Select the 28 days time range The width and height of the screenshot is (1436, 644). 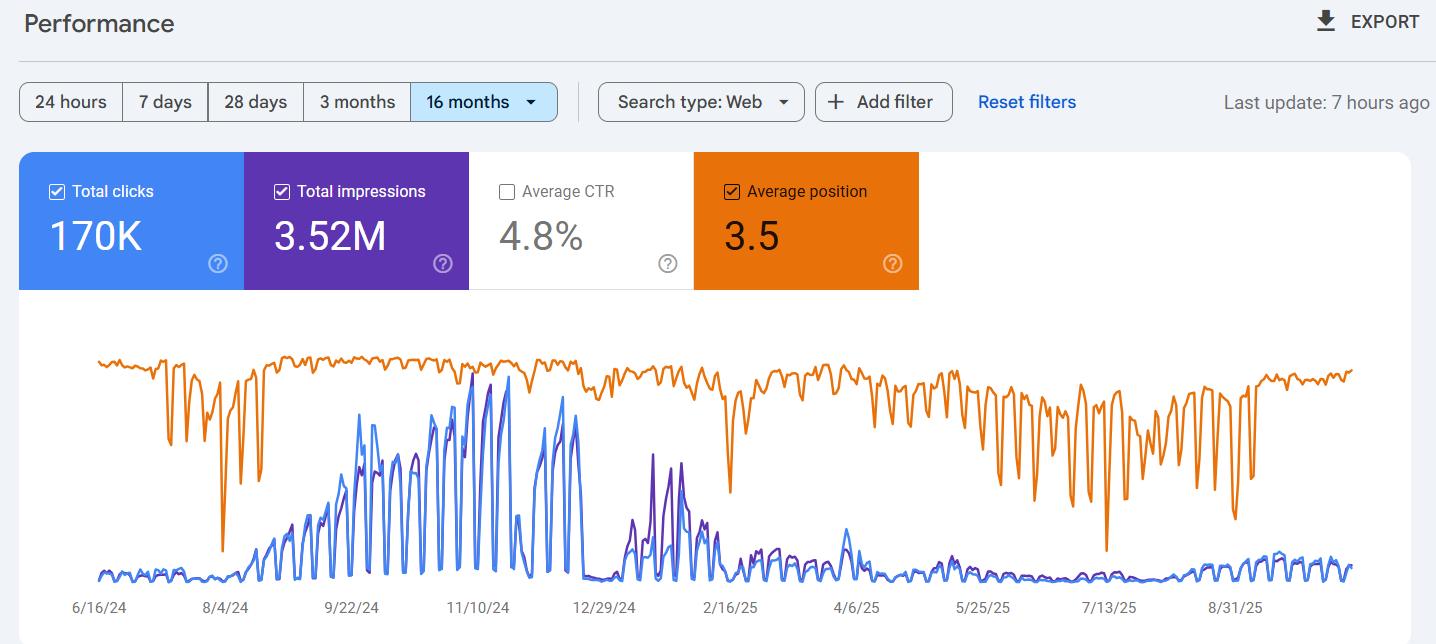coord(254,101)
